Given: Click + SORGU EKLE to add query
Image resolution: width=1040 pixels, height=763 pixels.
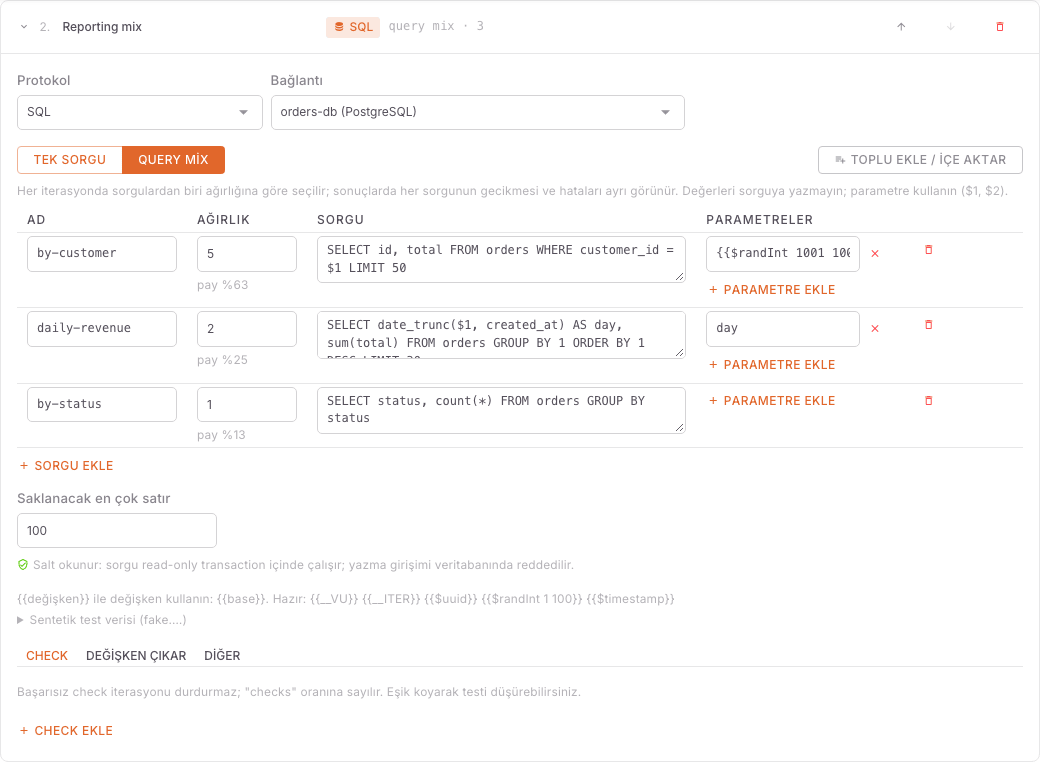Looking at the screenshot, I should 66,466.
